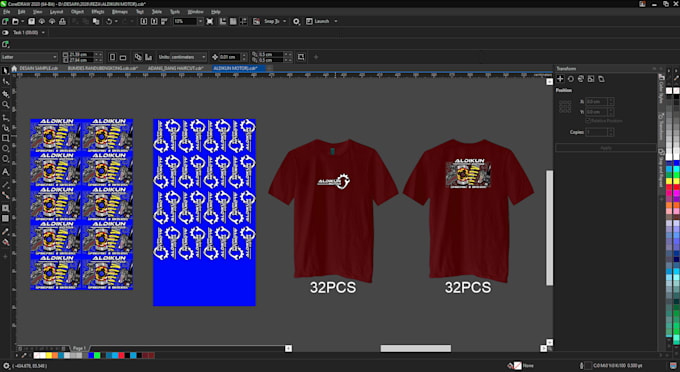Open the zoom level dropdown
The image size is (680, 372).
pos(200,21)
